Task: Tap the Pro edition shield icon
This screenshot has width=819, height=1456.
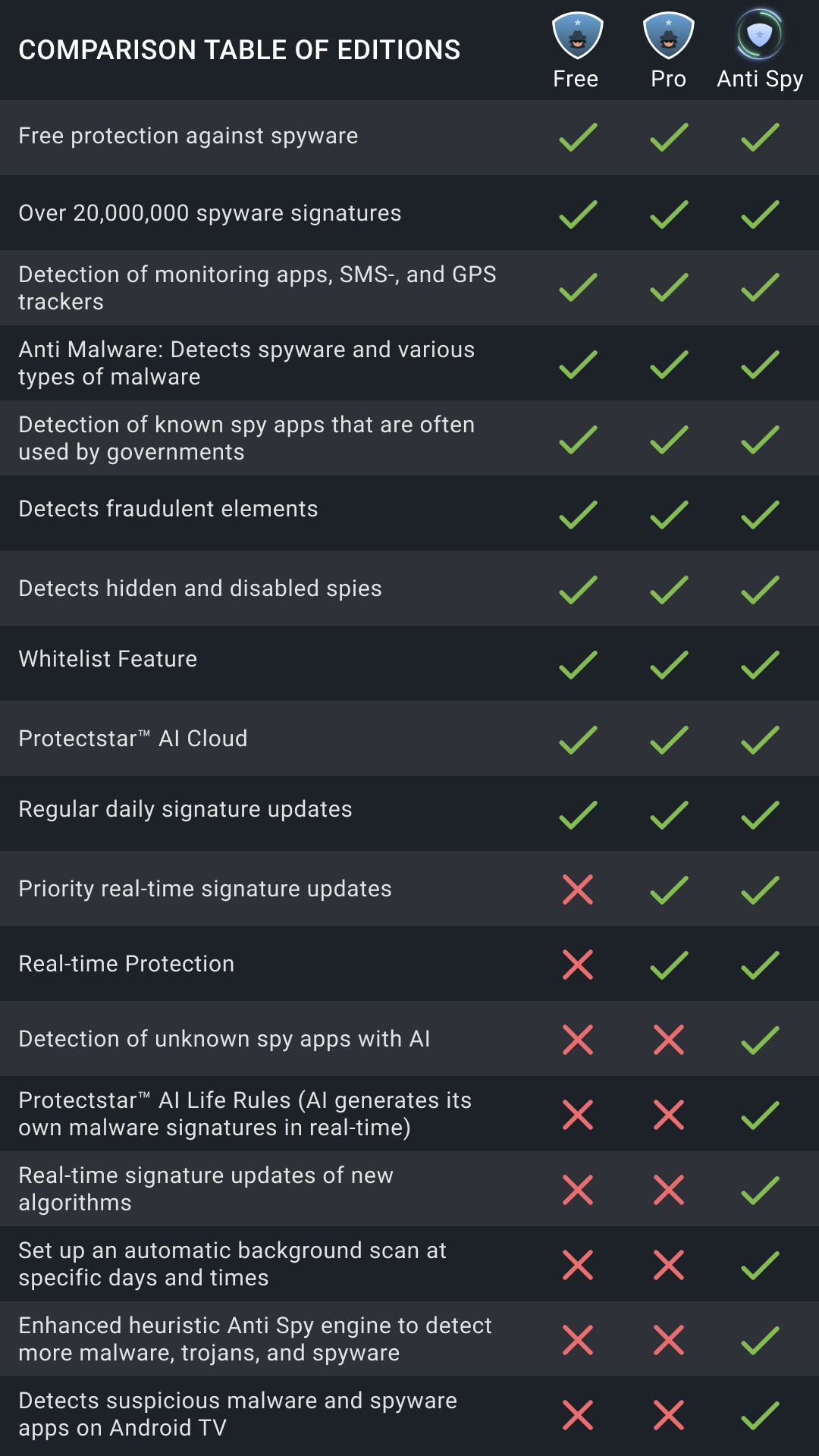Action: click(x=668, y=36)
